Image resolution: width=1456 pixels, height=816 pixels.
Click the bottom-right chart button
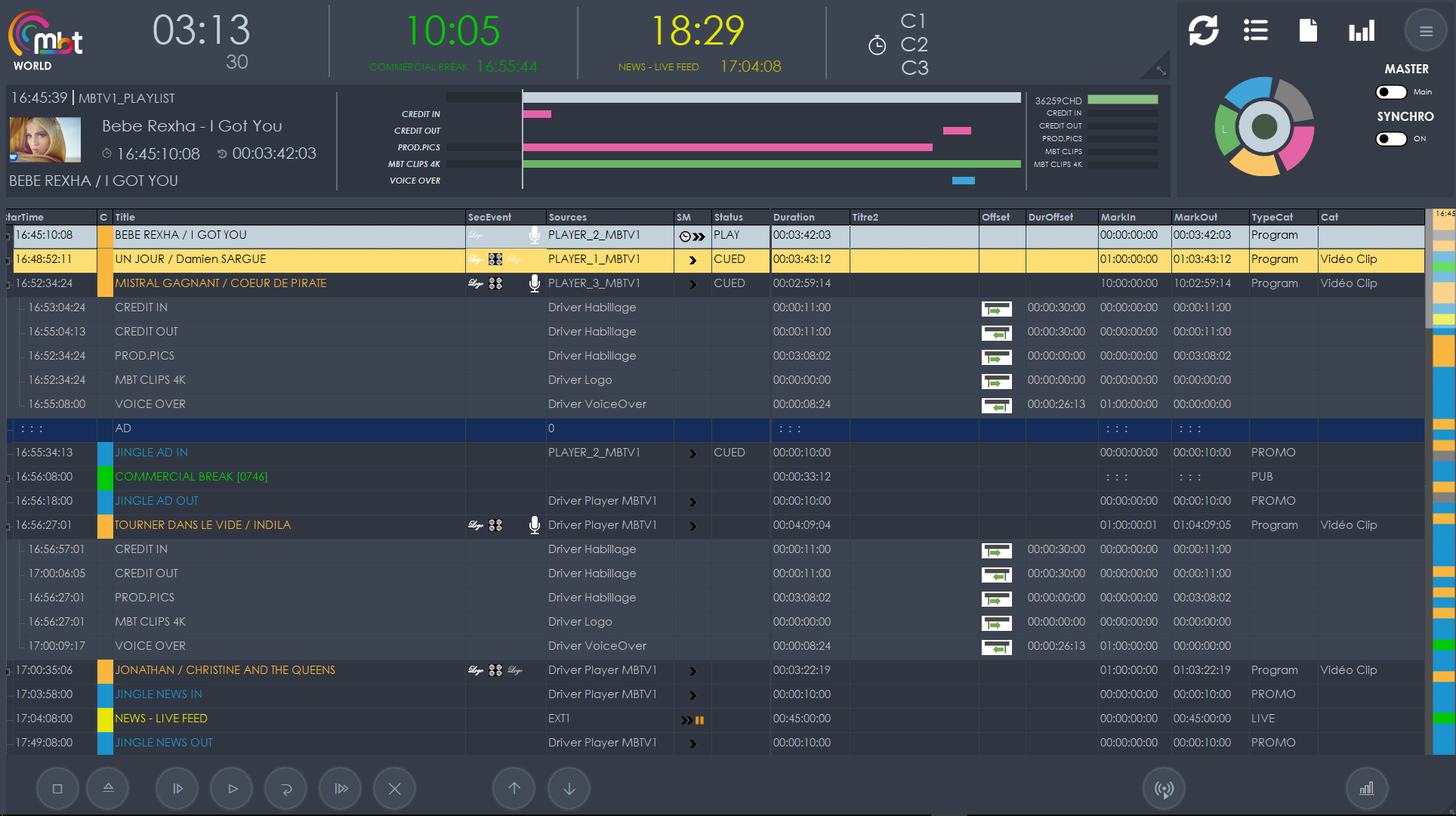point(1367,789)
